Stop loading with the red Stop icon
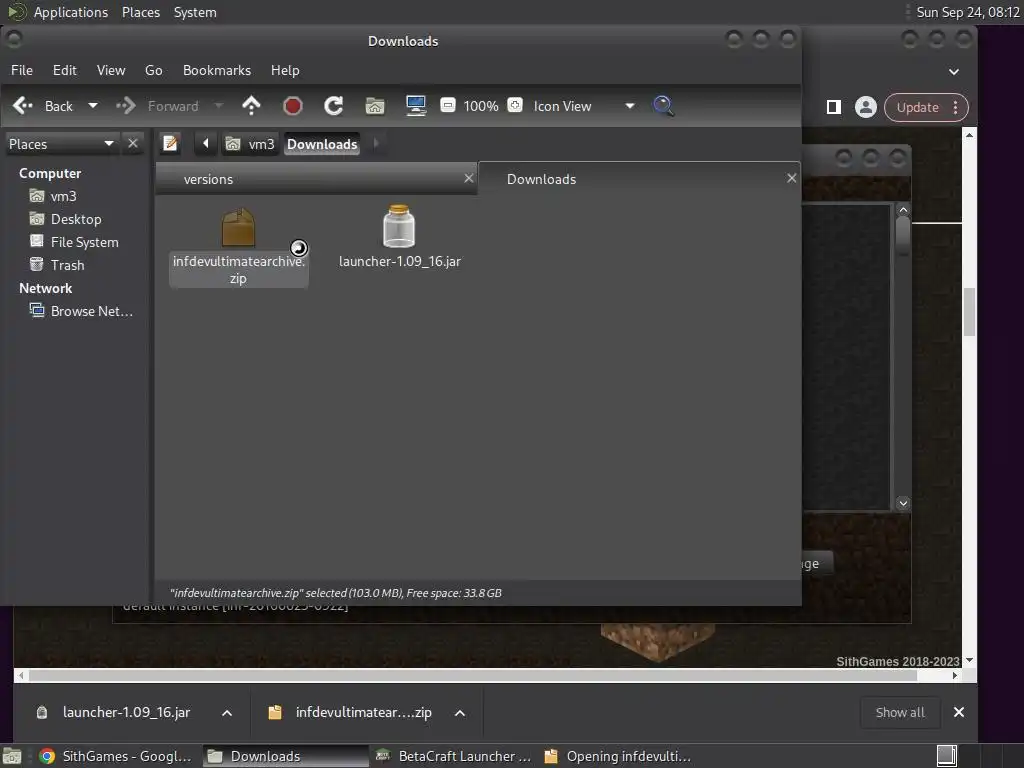Screen dimensions: 1024x768 coord(293,106)
